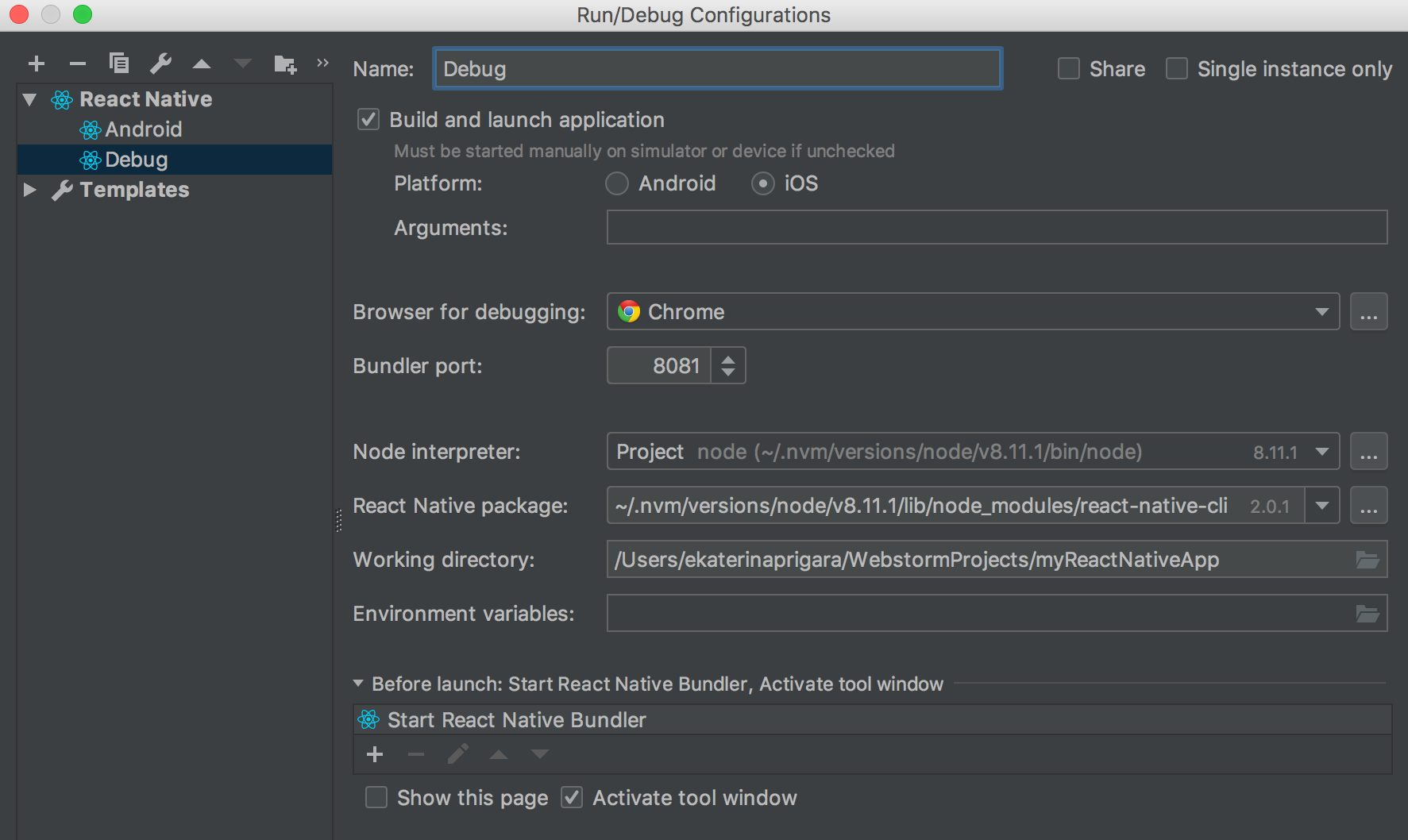
Task: Expand the Templates node
Action: 30,190
